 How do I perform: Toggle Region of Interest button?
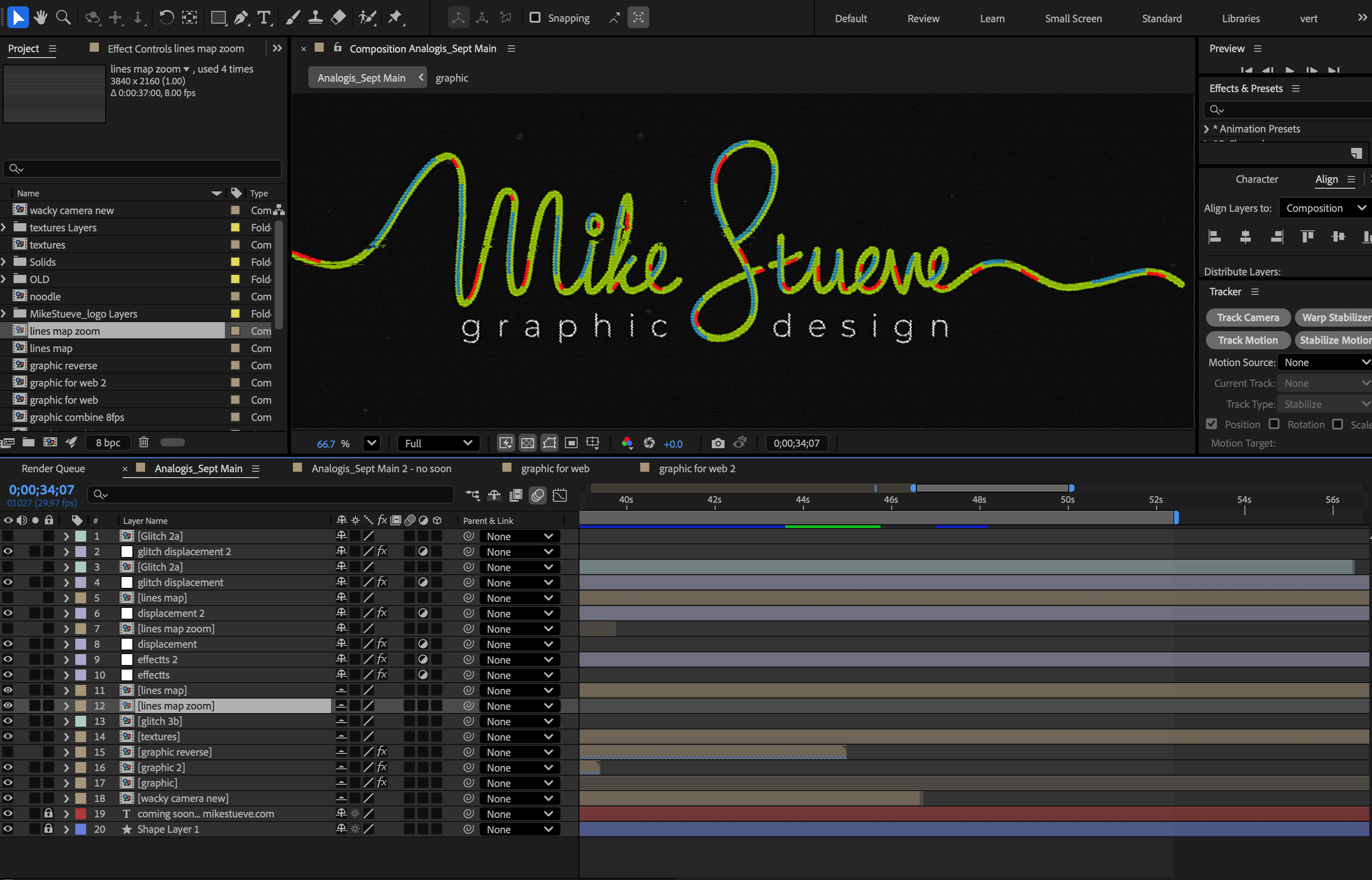point(571,443)
